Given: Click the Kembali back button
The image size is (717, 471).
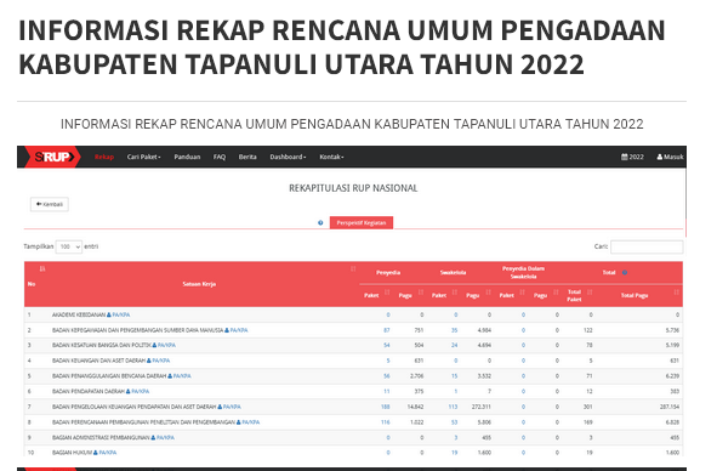Looking at the screenshot, I should 49,204.
